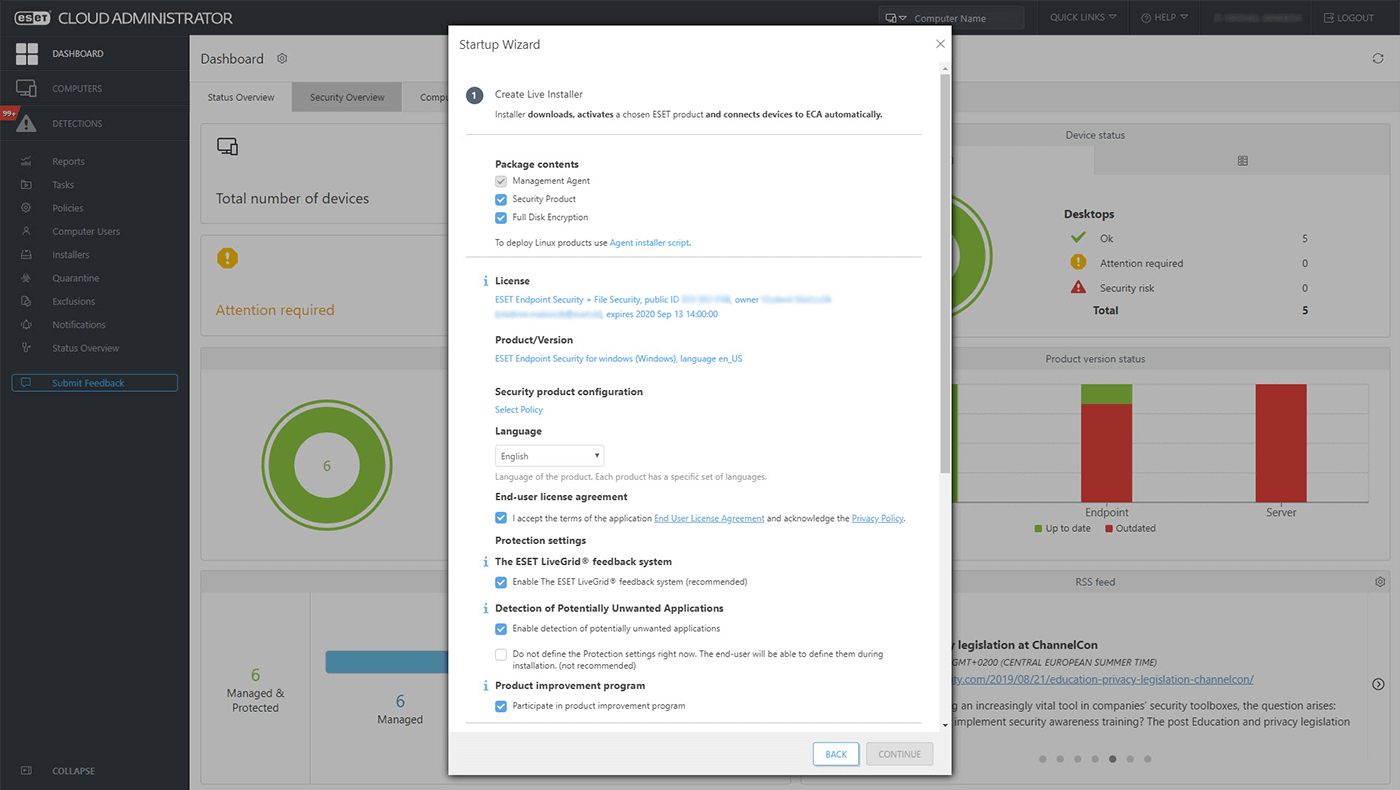The height and width of the screenshot is (790, 1400).
Task: Switch to the Security Overview tab
Action: click(347, 98)
